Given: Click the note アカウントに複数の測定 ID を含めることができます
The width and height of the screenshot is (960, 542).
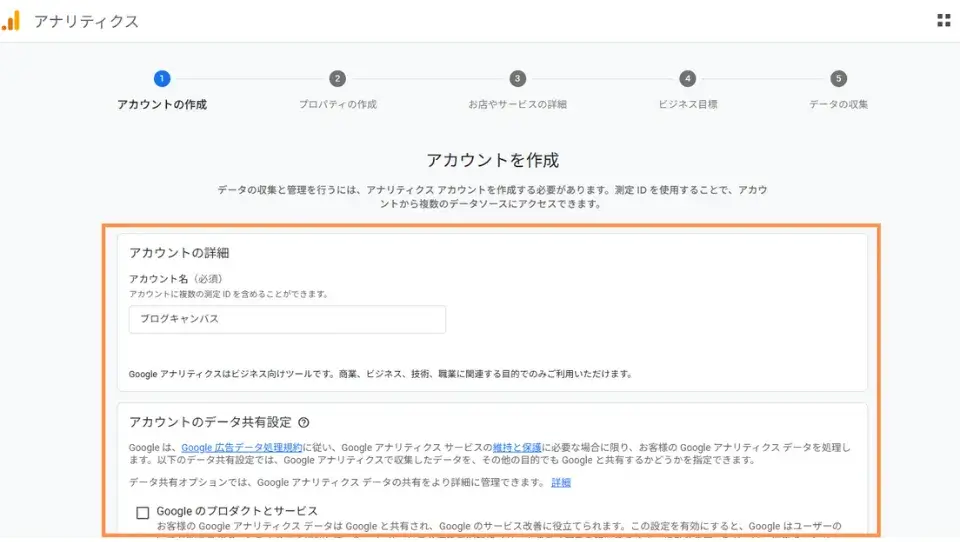Looking at the screenshot, I should coord(229,294).
